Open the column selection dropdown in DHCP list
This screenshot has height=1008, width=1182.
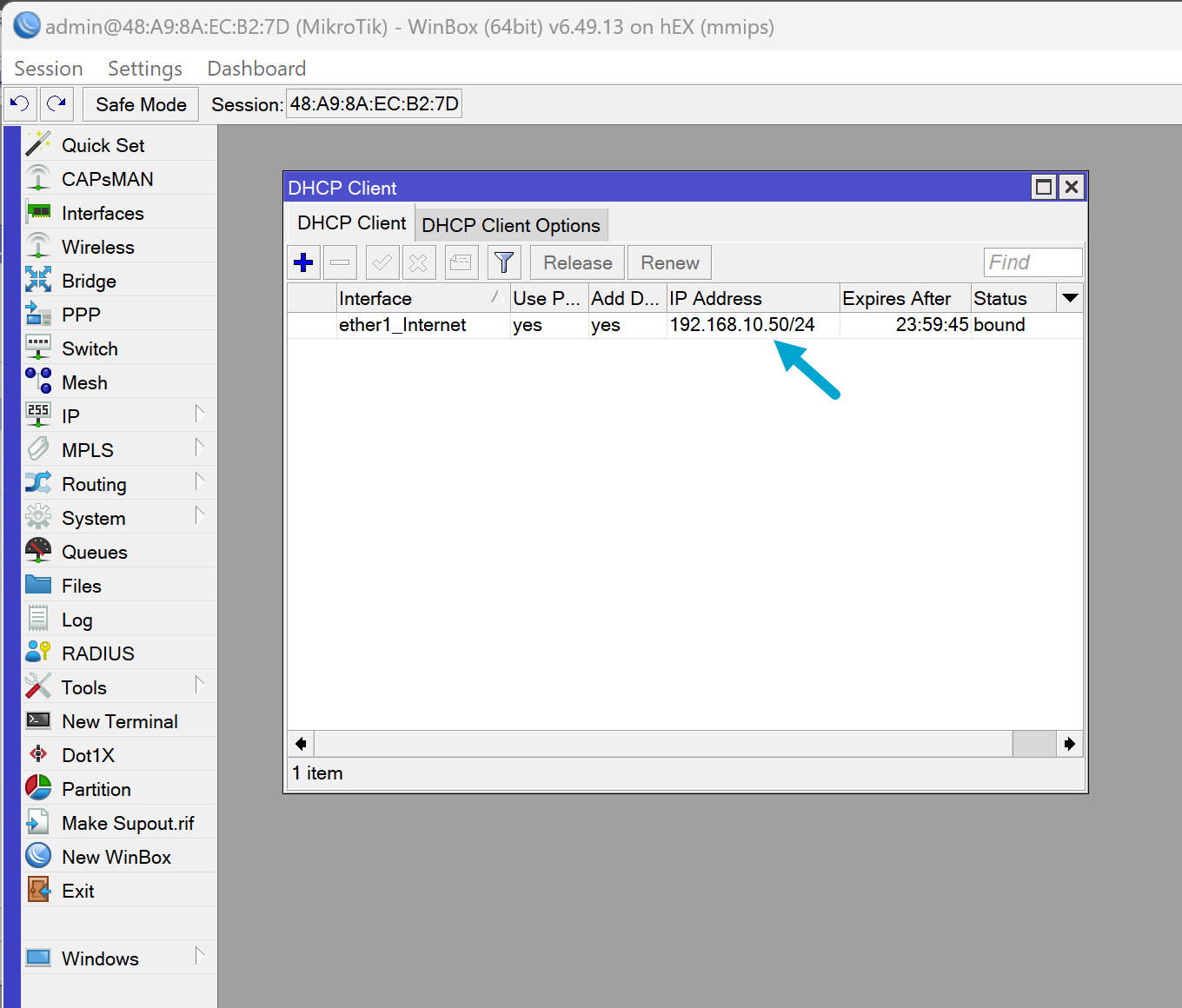point(1070,298)
